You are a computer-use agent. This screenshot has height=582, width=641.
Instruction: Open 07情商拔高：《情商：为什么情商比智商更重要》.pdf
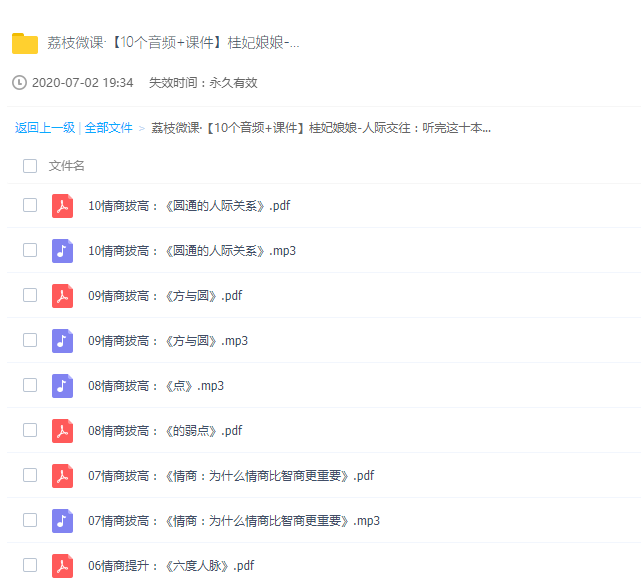point(231,476)
